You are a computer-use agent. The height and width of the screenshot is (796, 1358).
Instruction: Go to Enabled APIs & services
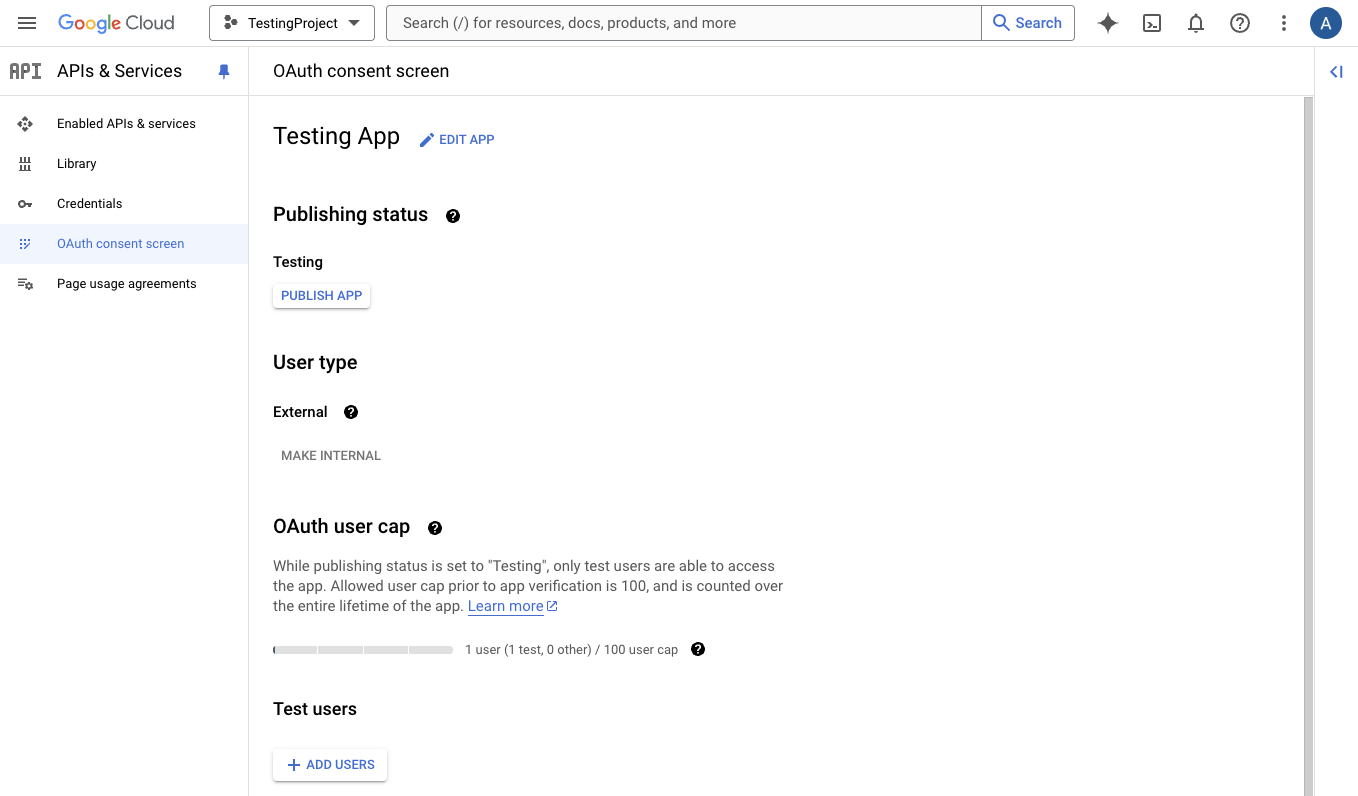click(124, 124)
